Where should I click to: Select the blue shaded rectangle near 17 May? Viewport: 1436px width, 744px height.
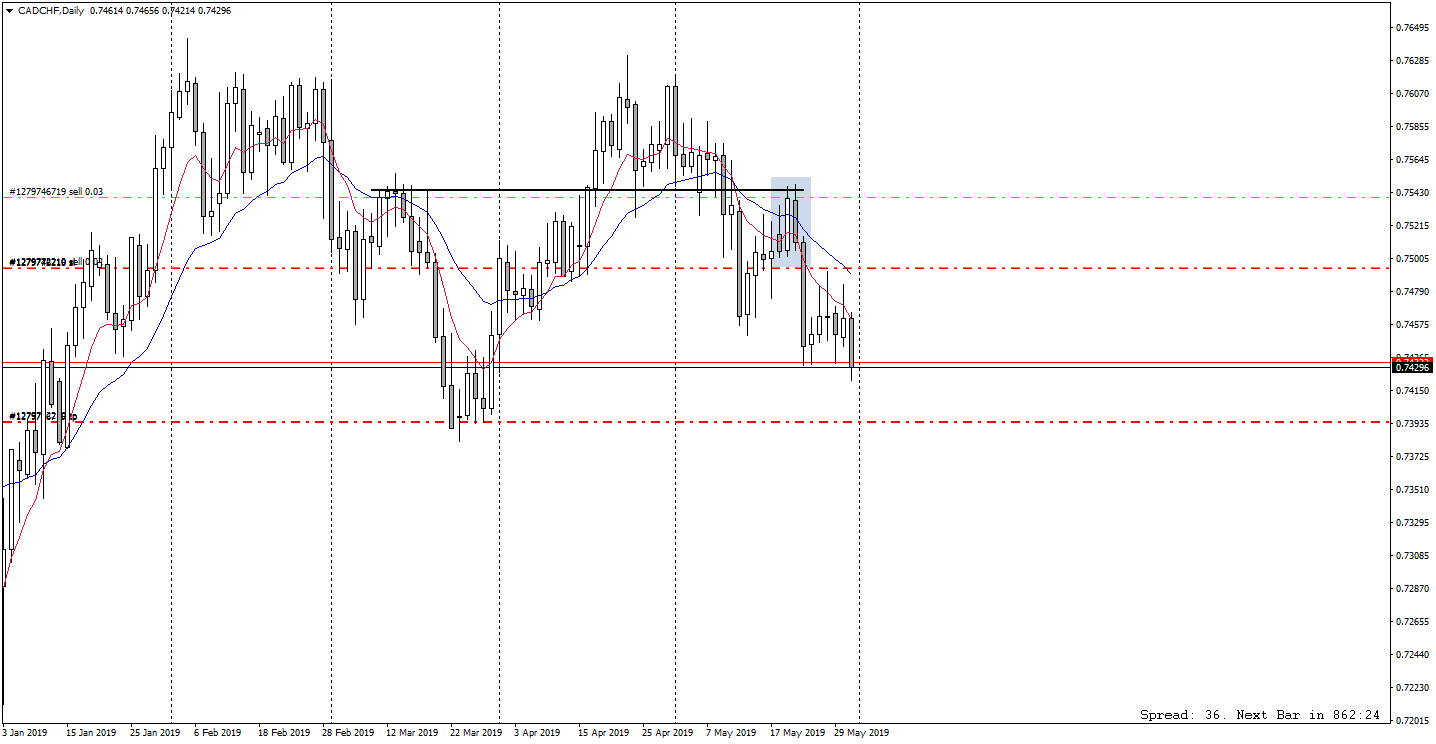(x=790, y=221)
